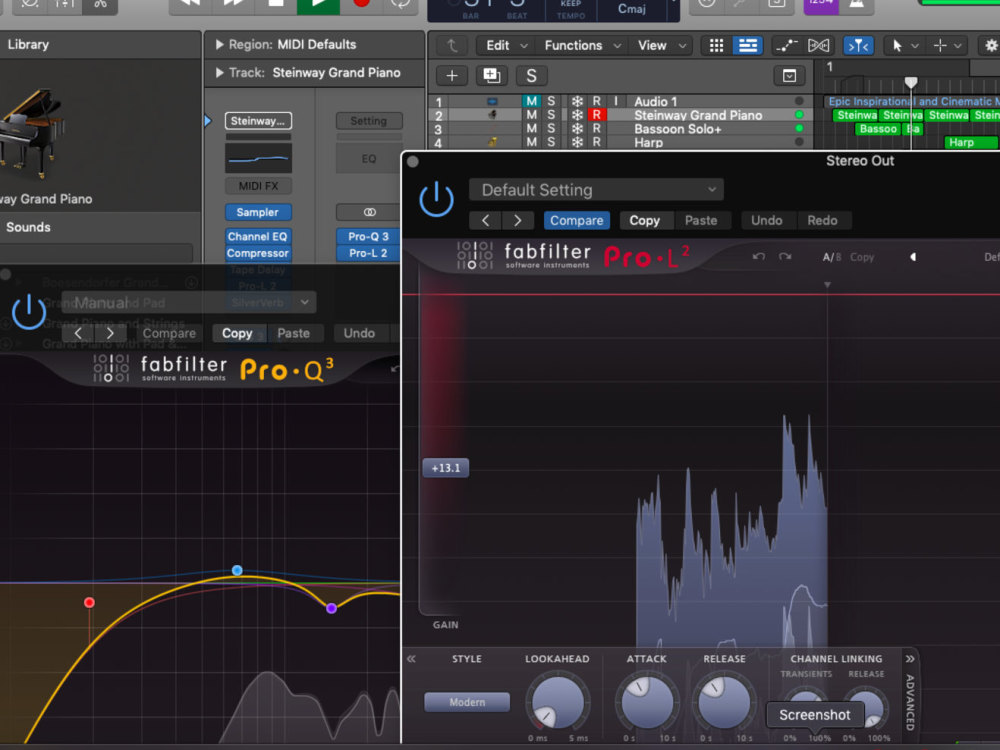Open the Modern style selector
Viewport: 1000px width, 750px height.
(x=467, y=702)
